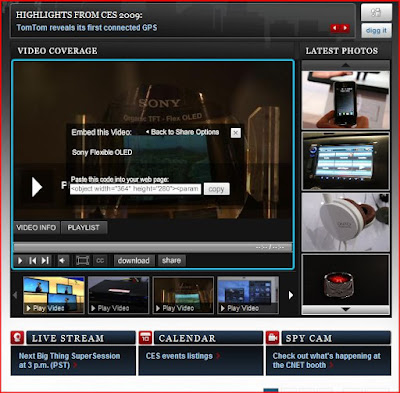The height and width of the screenshot is (393, 400).
Task: Select the embed code text field
Action: coord(135,189)
